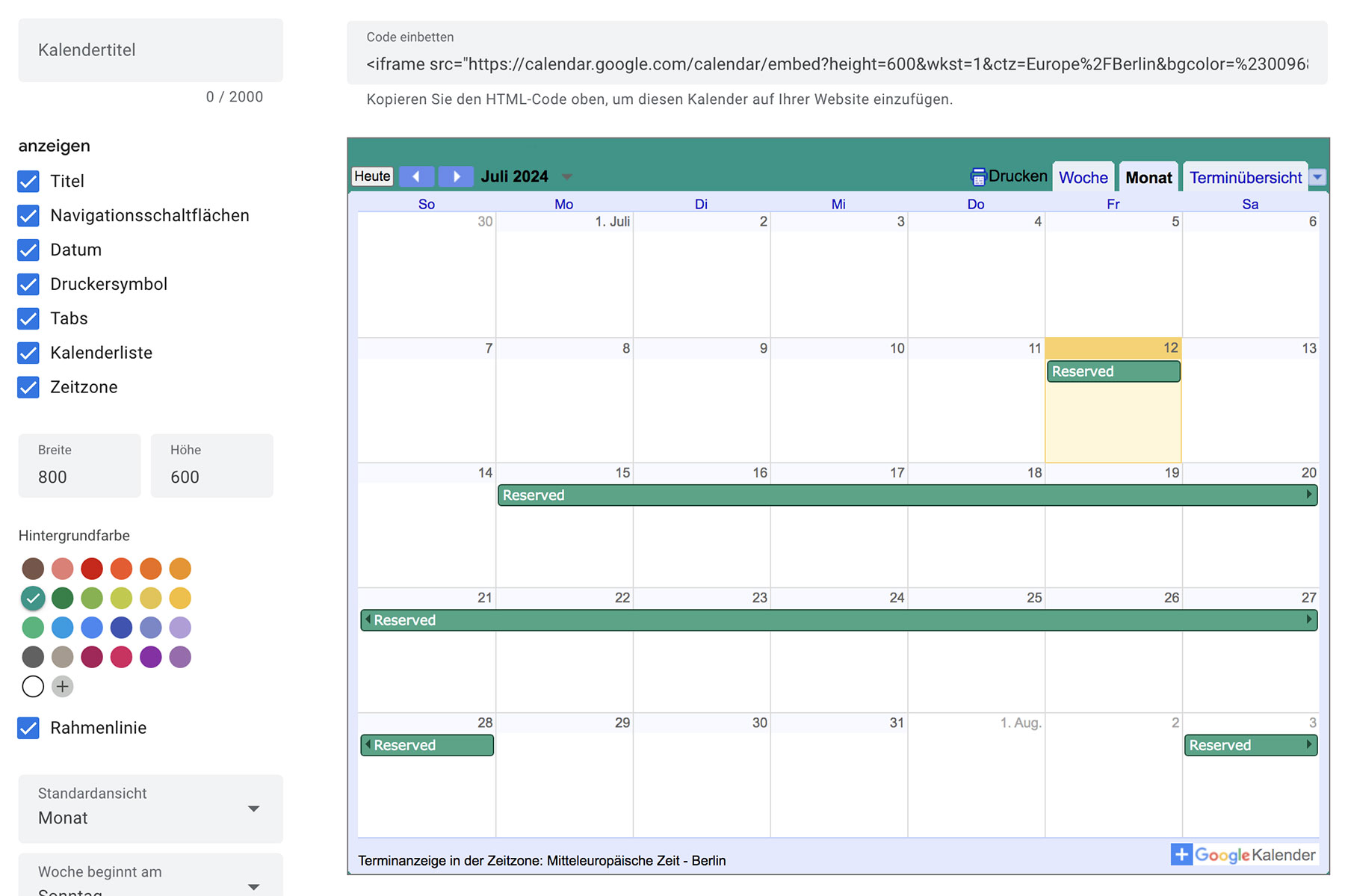Disable the Rahmenlinie checkbox
The image size is (1345, 896).
(28, 729)
